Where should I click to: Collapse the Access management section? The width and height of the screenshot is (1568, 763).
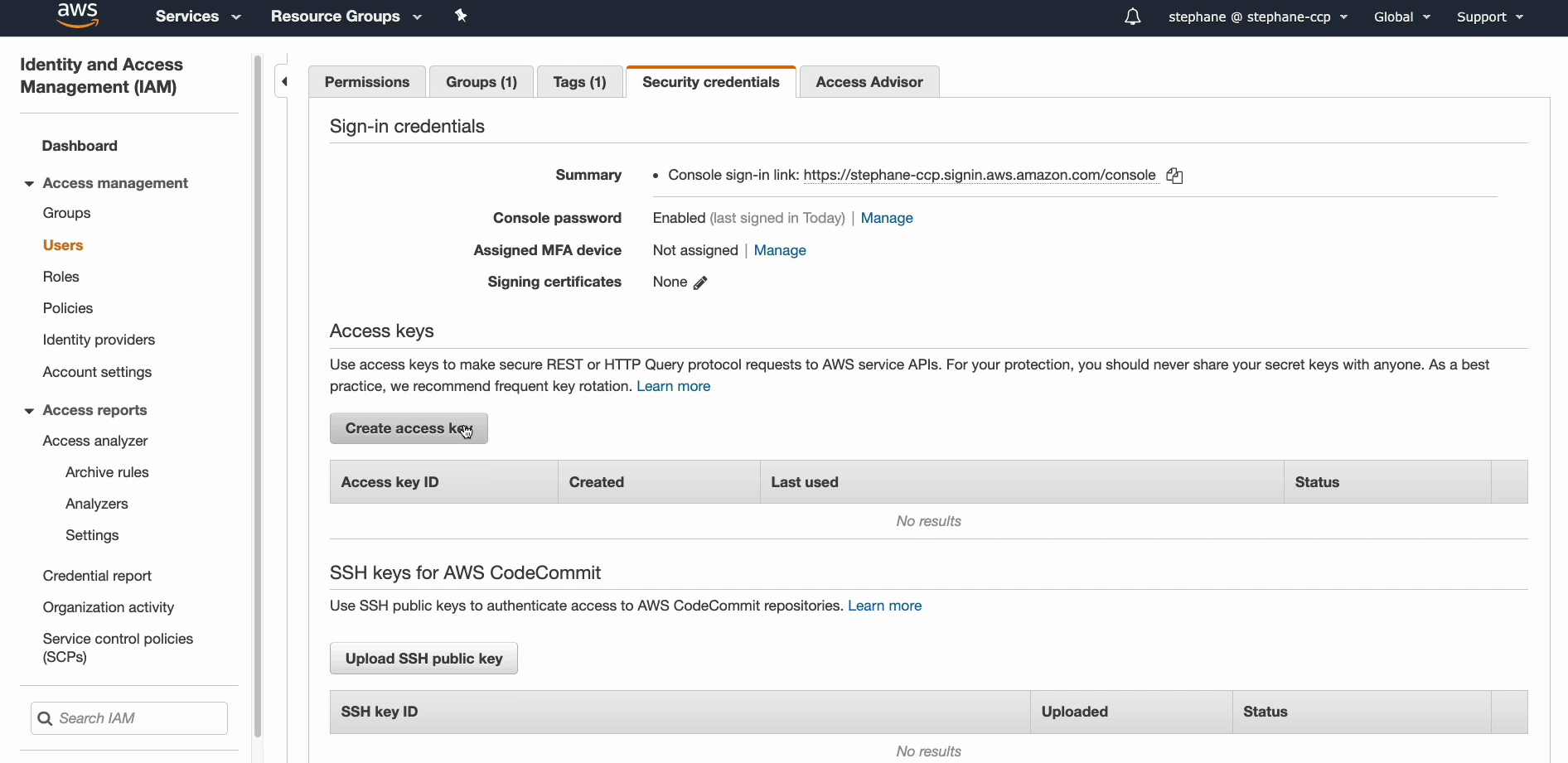[30, 183]
